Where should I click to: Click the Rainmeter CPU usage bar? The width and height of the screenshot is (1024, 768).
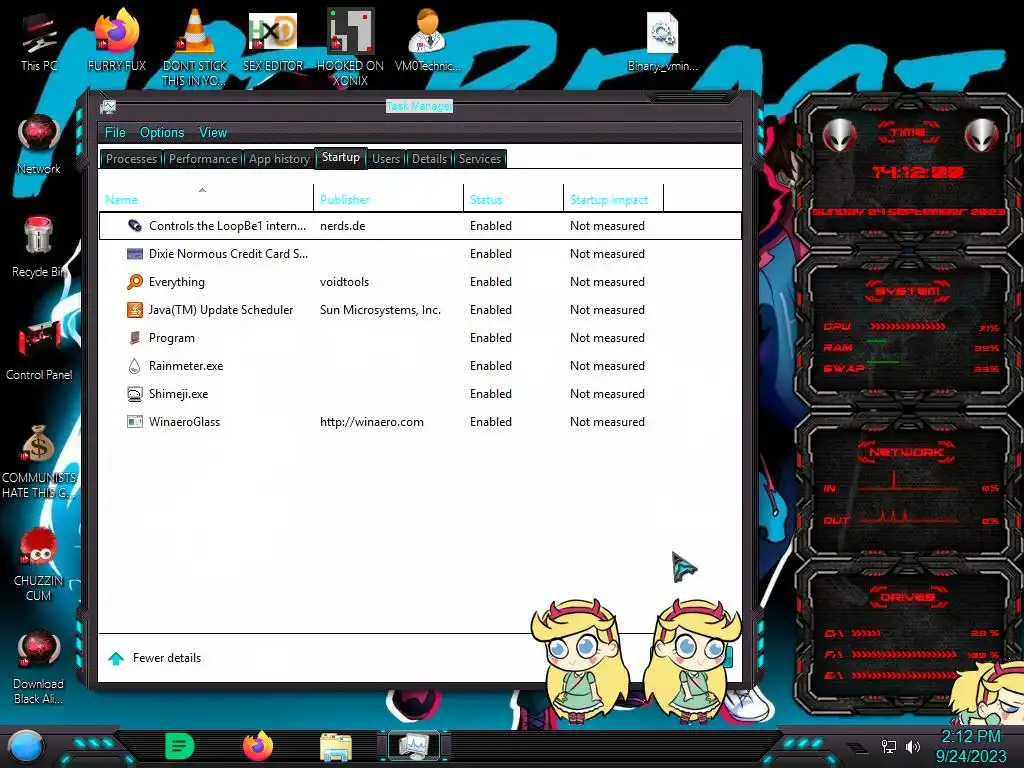(x=907, y=327)
